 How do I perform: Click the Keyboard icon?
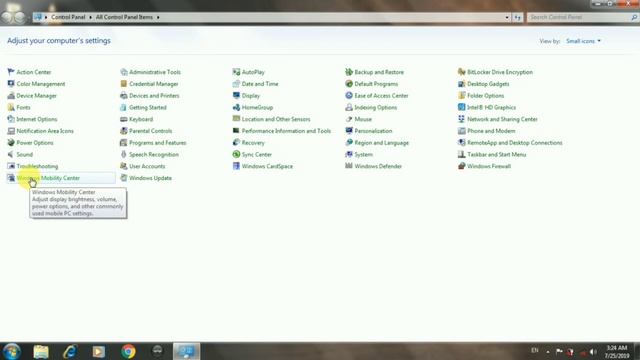tap(124, 119)
